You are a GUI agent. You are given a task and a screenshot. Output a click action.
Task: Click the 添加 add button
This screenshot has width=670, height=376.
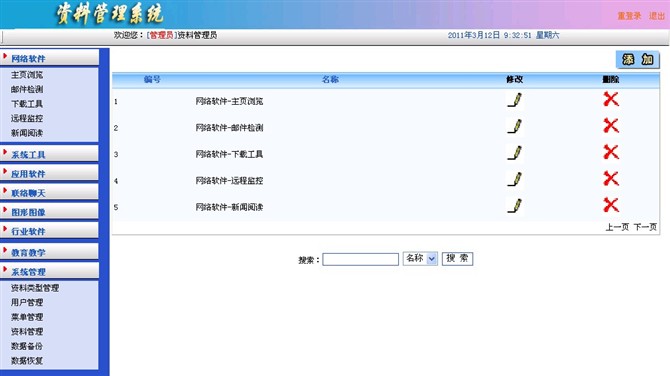click(x=638, y=59)
